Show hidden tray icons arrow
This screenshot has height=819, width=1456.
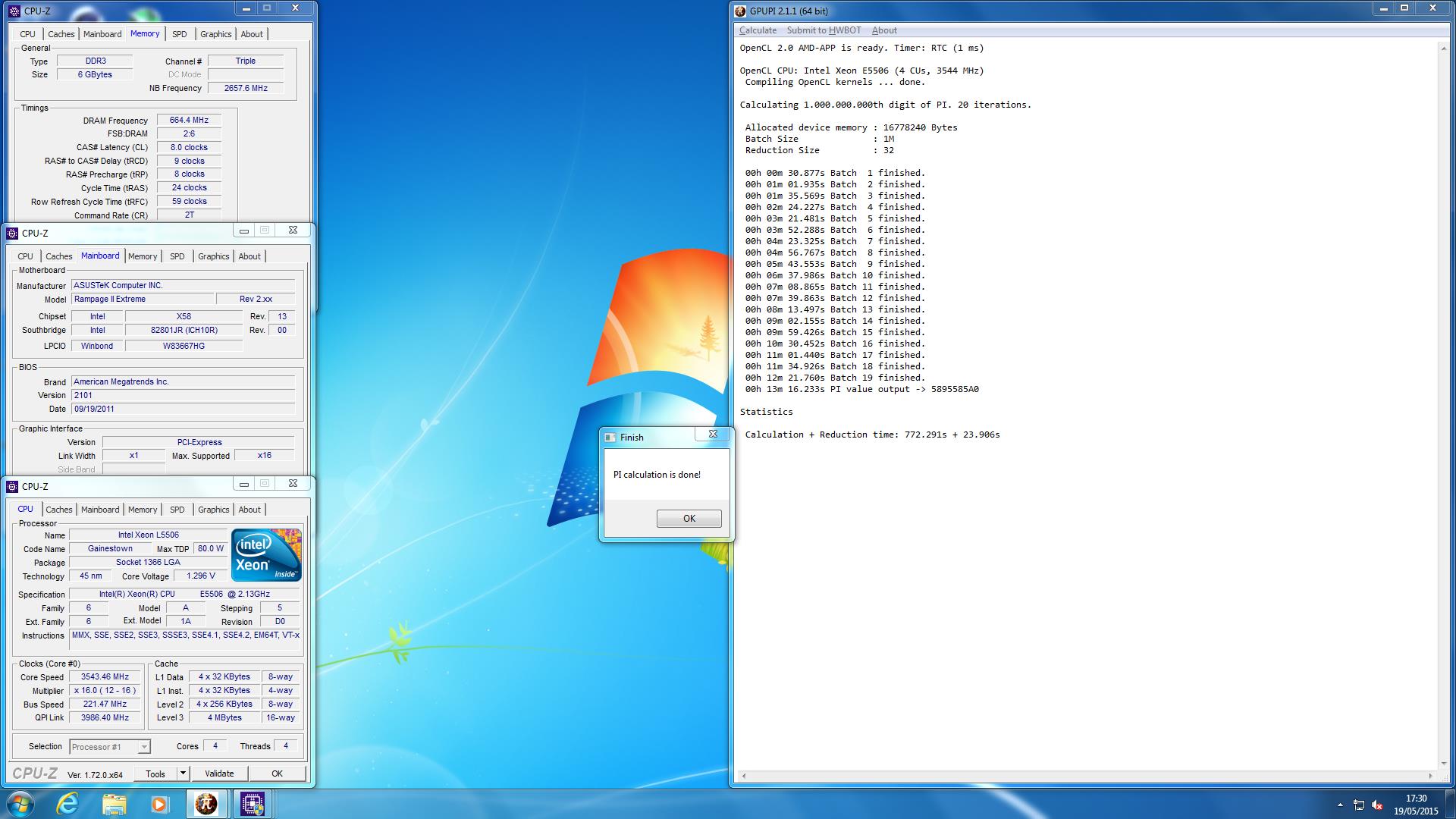1340,805
